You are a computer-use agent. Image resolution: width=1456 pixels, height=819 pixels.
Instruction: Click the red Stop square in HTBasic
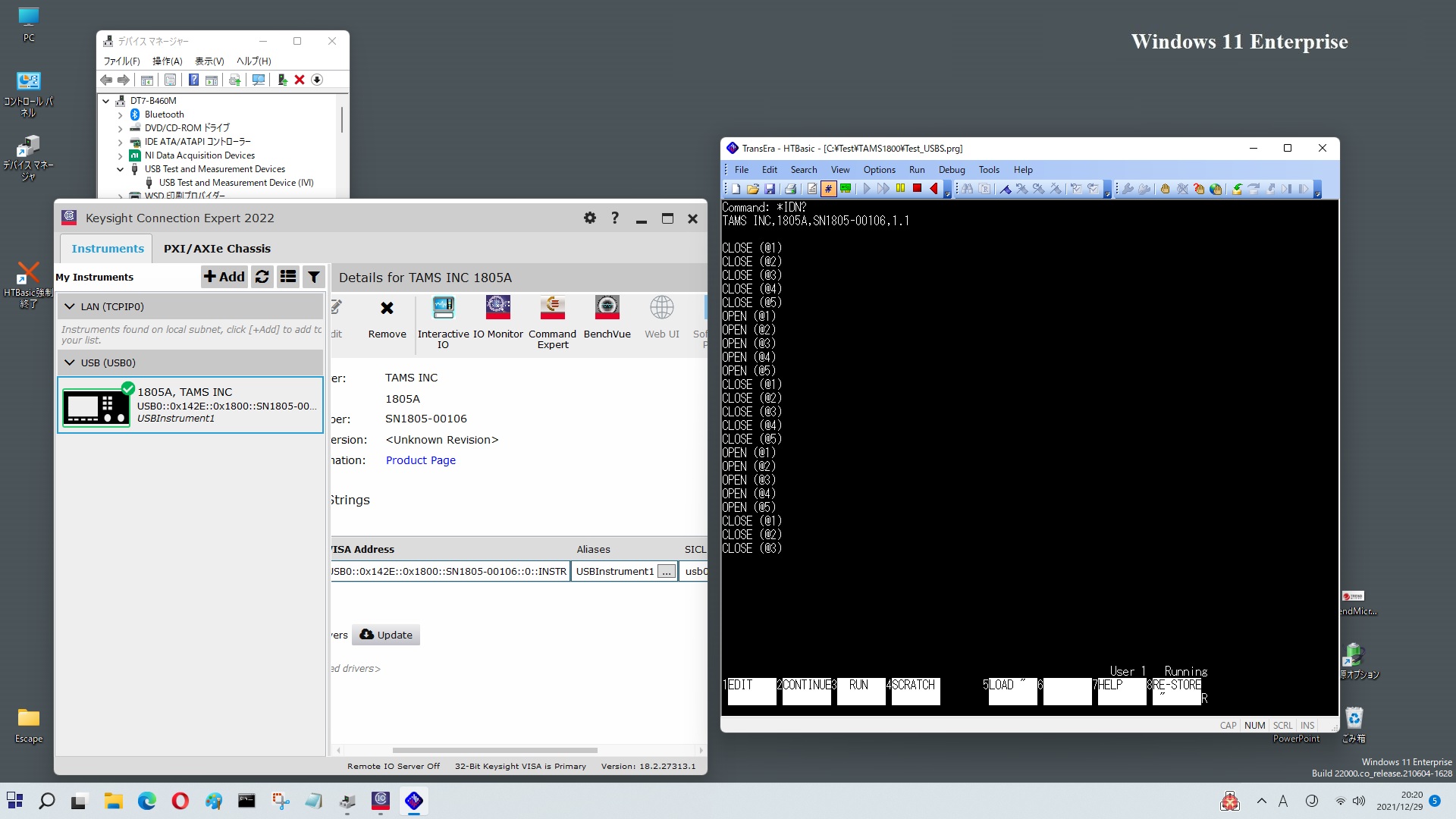[x=917, y=189]
